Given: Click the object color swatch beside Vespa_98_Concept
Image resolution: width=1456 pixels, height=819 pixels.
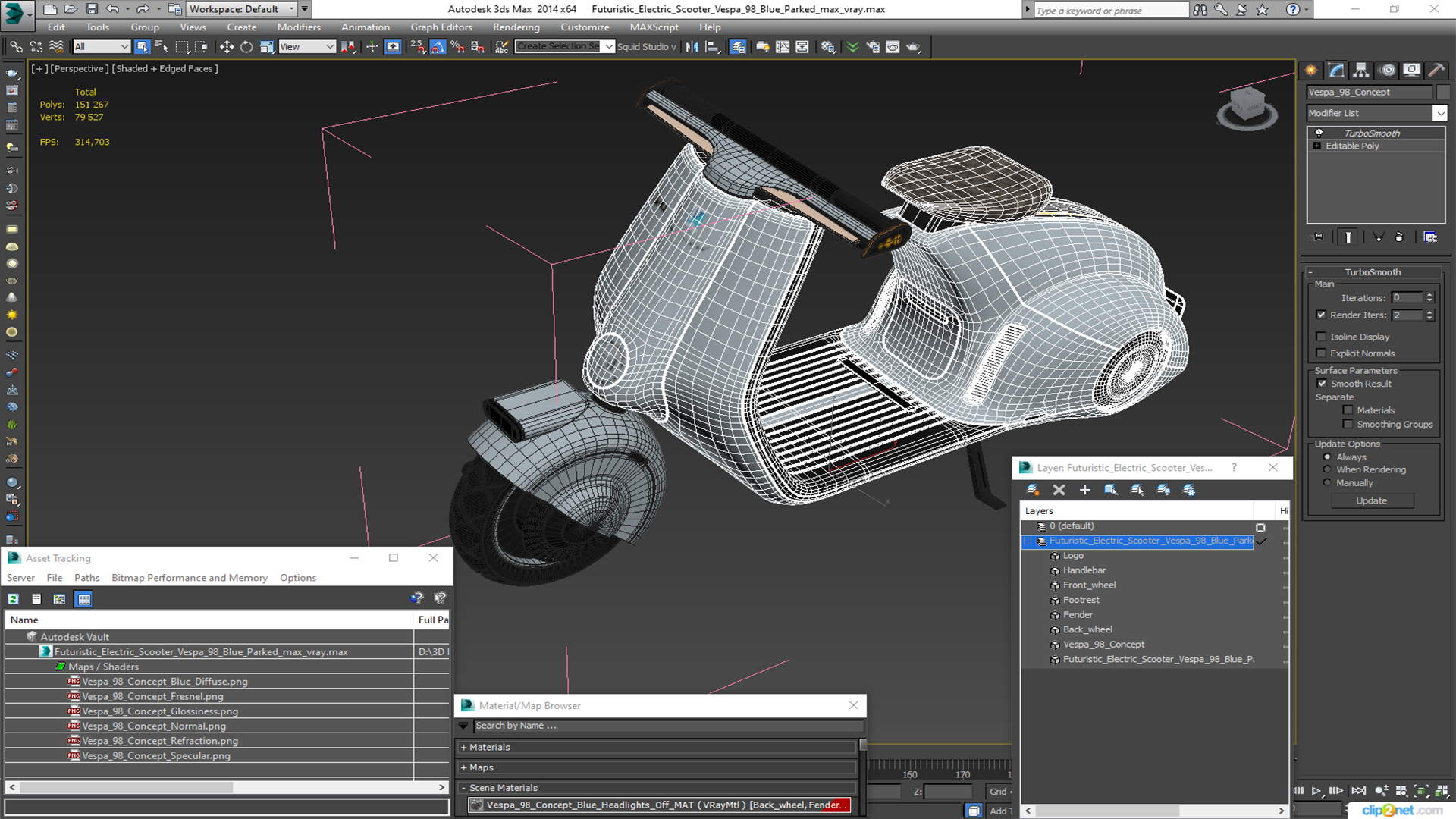Looking at the screenshot, I should pos(1442,92).
